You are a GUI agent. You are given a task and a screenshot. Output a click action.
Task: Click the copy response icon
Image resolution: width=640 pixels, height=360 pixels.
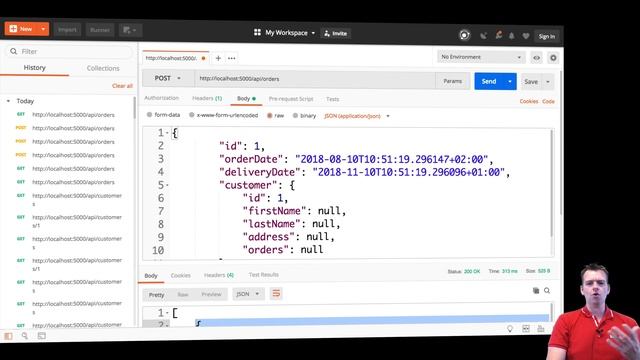[x=536, y=290]
